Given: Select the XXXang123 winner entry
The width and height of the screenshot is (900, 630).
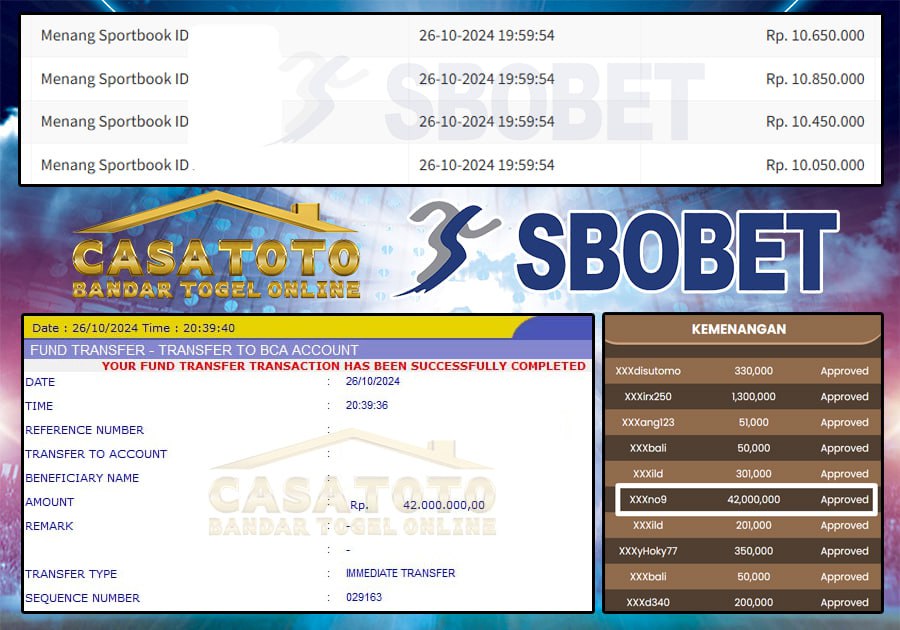Looking at the screenshot, I should [648, 423].
